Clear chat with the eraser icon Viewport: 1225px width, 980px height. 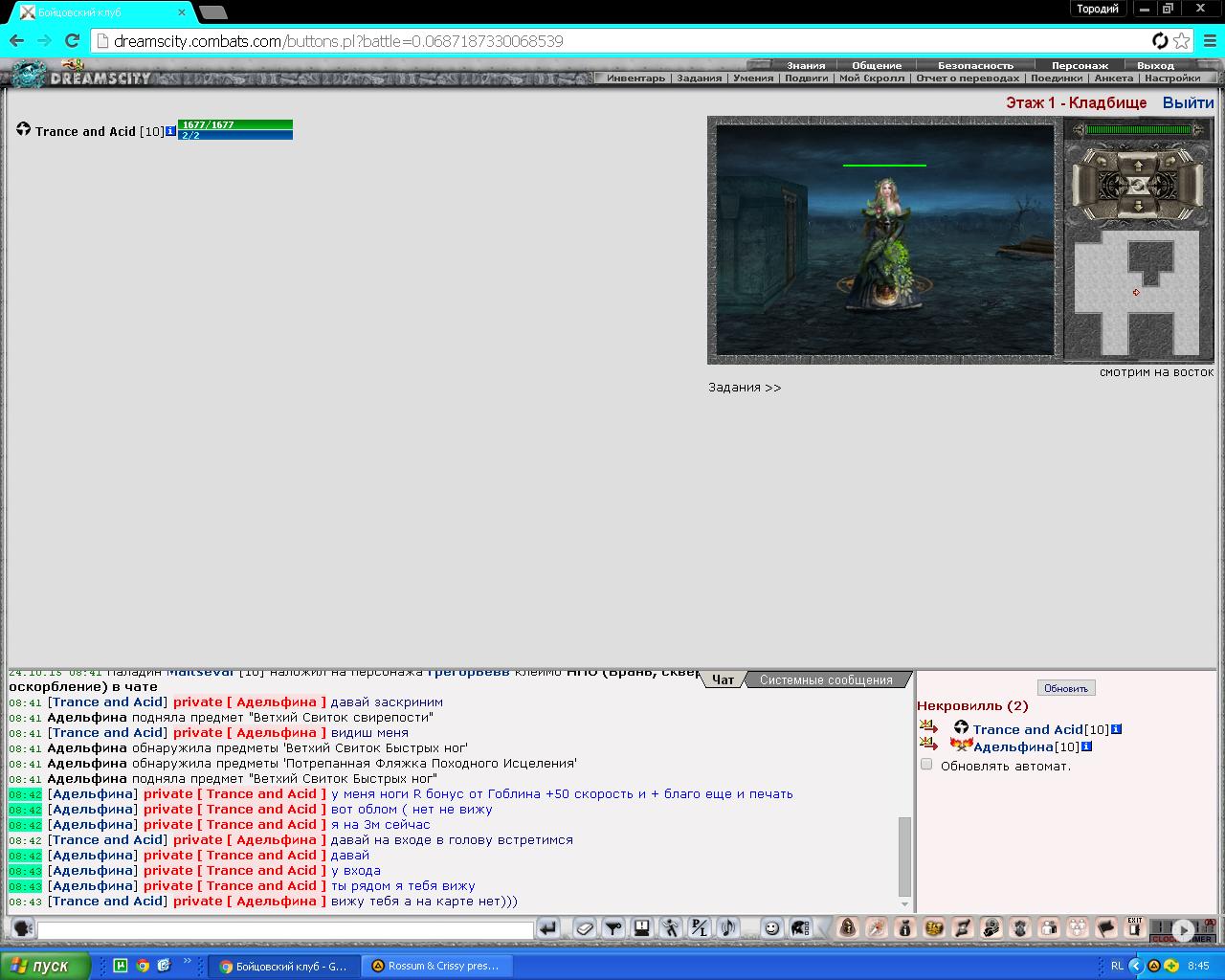pyautogui.click(x=585, y=927)
